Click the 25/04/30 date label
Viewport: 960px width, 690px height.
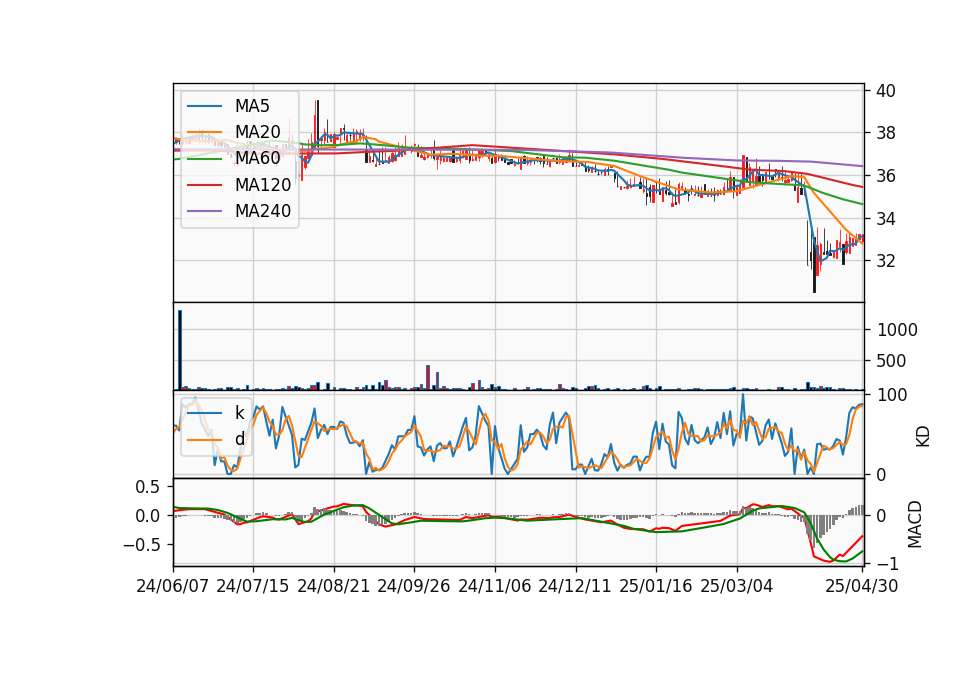[862, 586]
